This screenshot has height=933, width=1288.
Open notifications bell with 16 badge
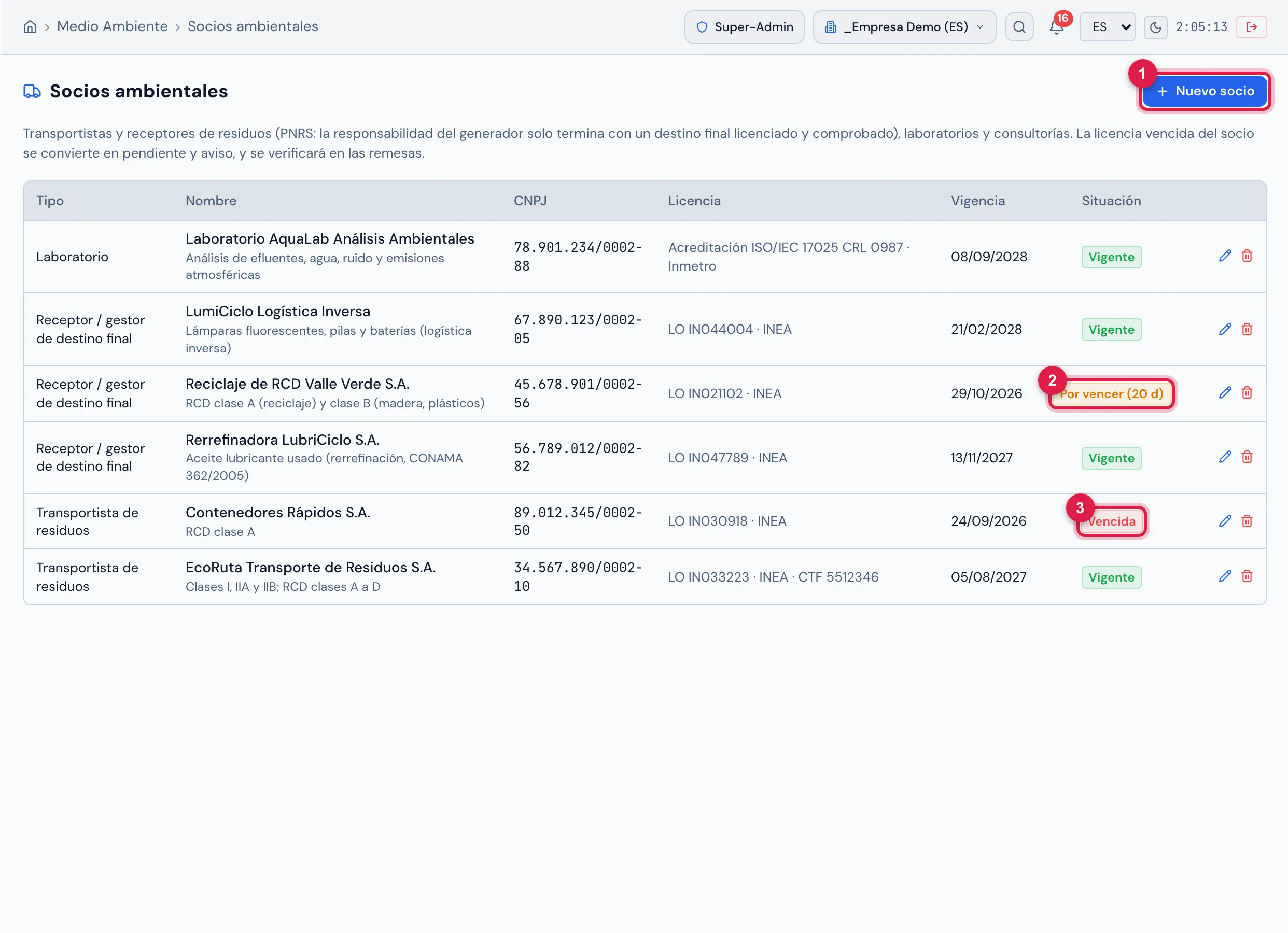coord(1056,26)
